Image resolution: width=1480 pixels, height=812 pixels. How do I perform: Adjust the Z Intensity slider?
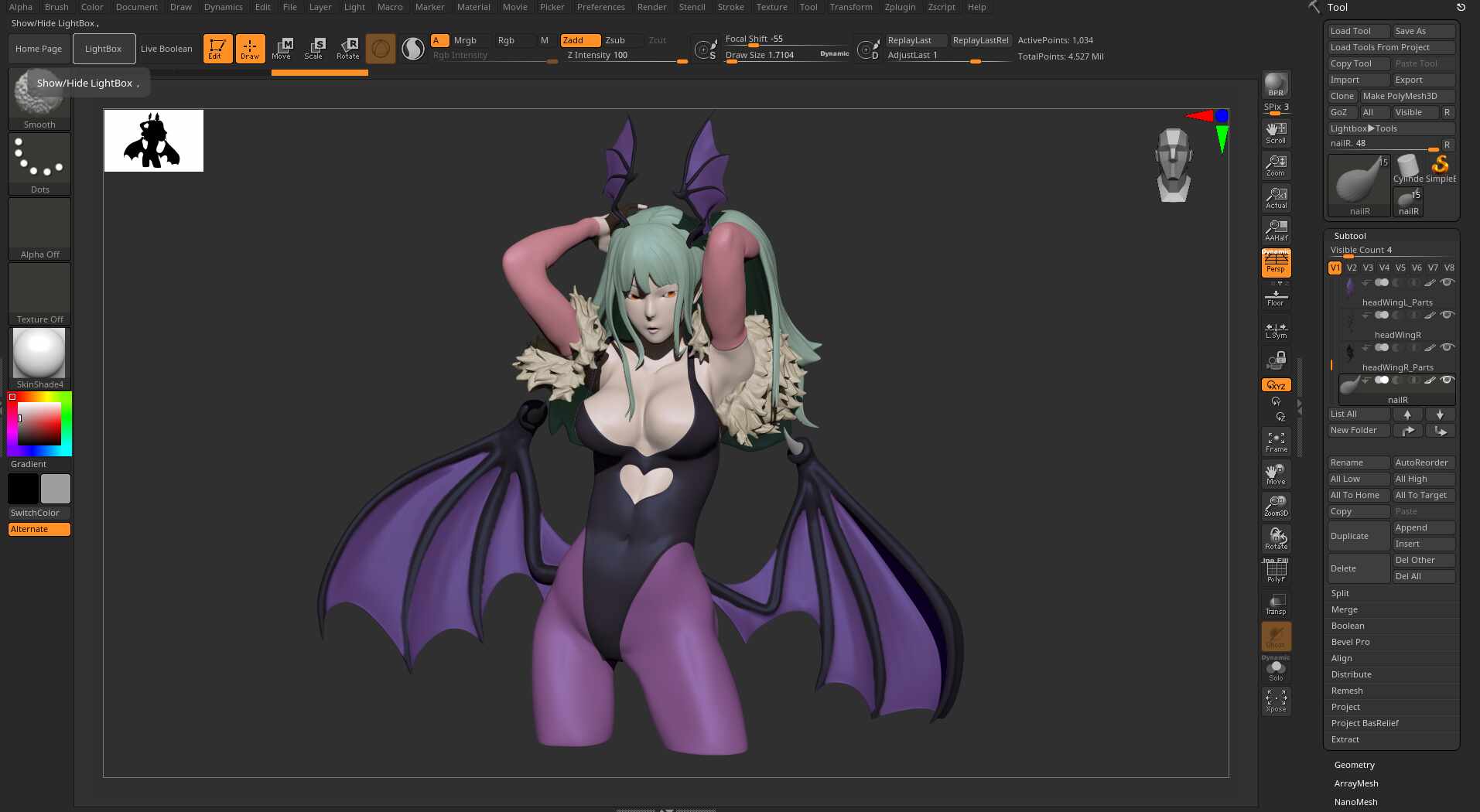[x=626, y=56]
